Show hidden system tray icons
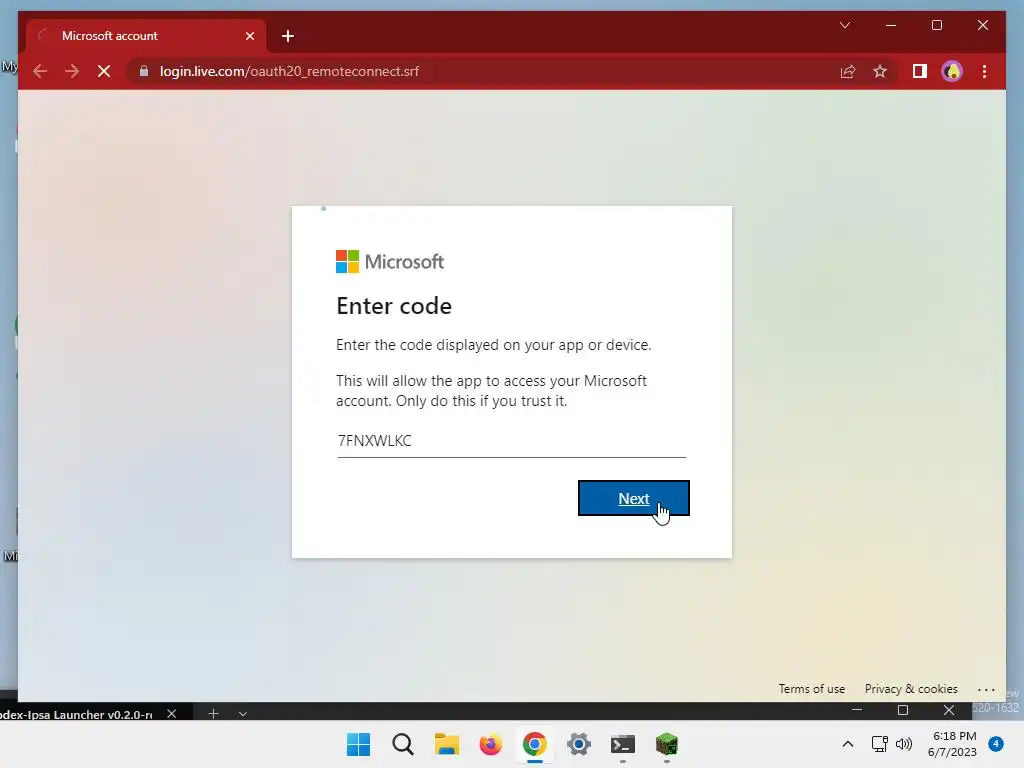The height and width of the screenshot is (768, 1024). coord(848,744)
